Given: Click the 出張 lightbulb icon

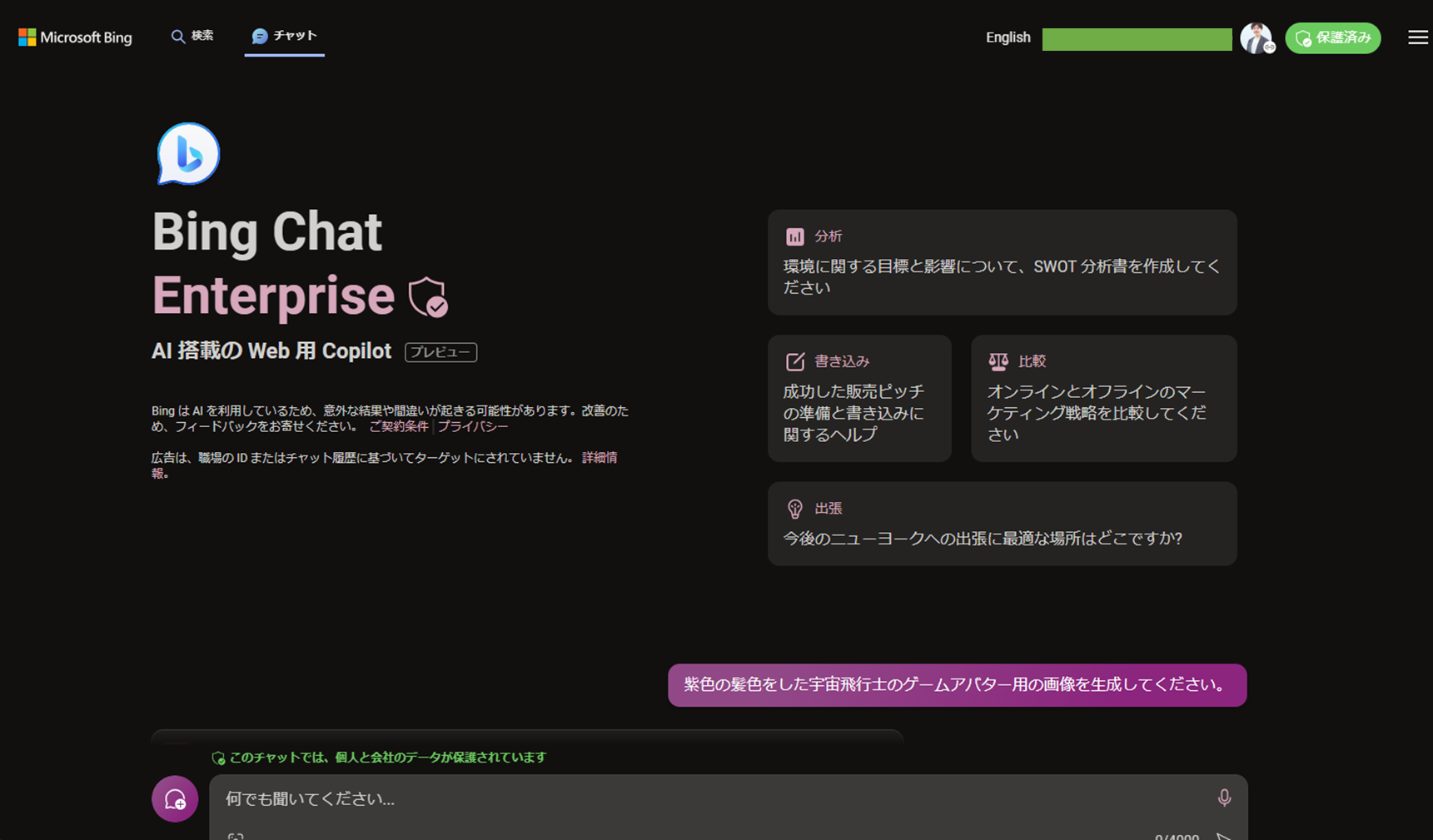Looking at the screenshot, I should tap(794, 509).
